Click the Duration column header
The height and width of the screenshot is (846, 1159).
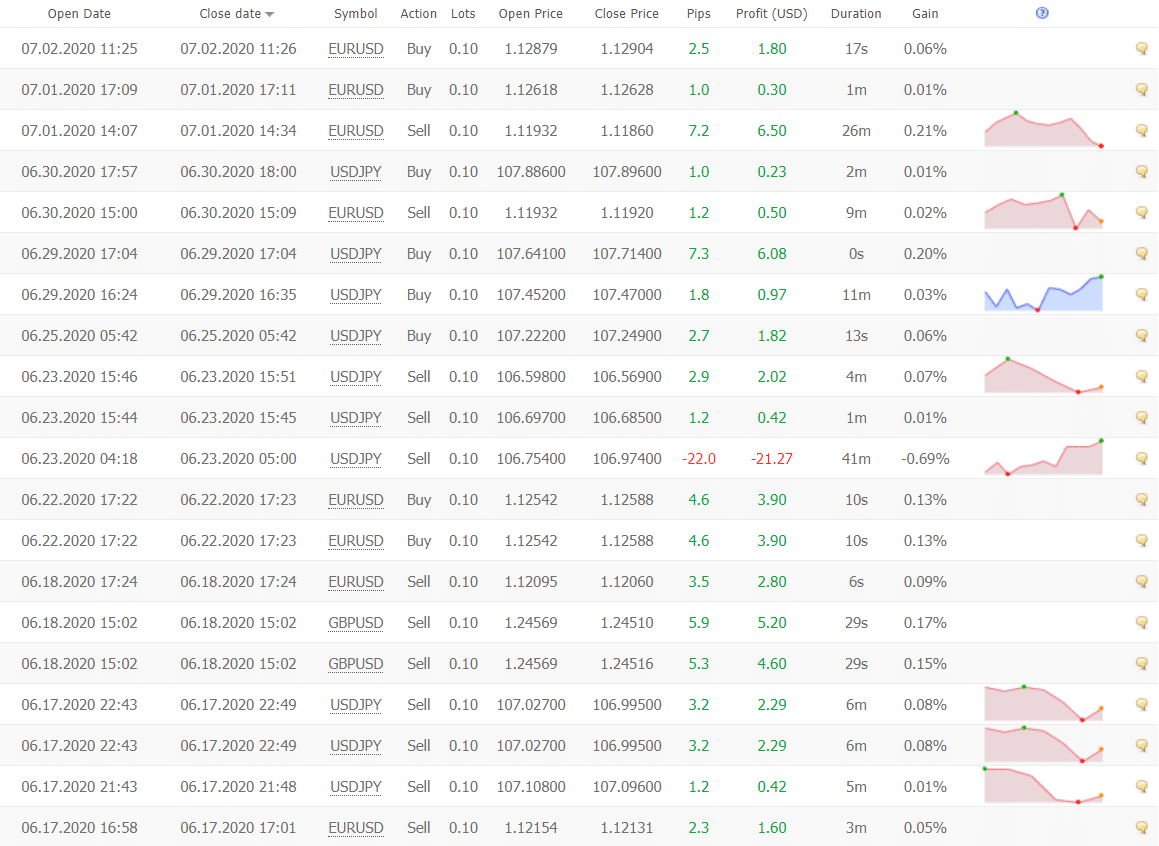click(x=856, y=14)
